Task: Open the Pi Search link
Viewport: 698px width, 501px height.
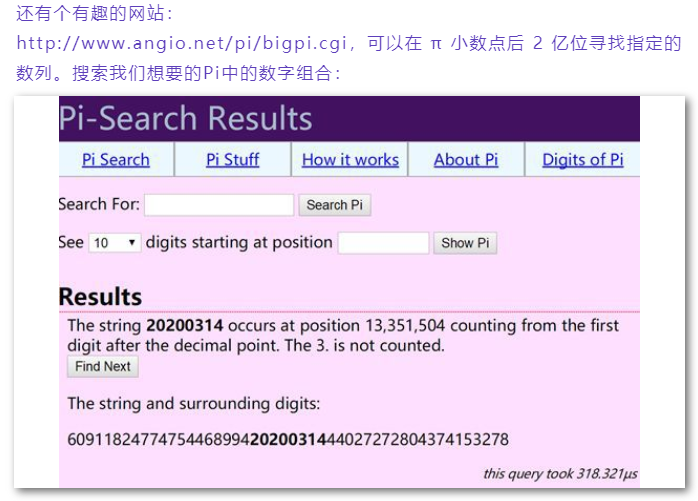Action: 116,159
